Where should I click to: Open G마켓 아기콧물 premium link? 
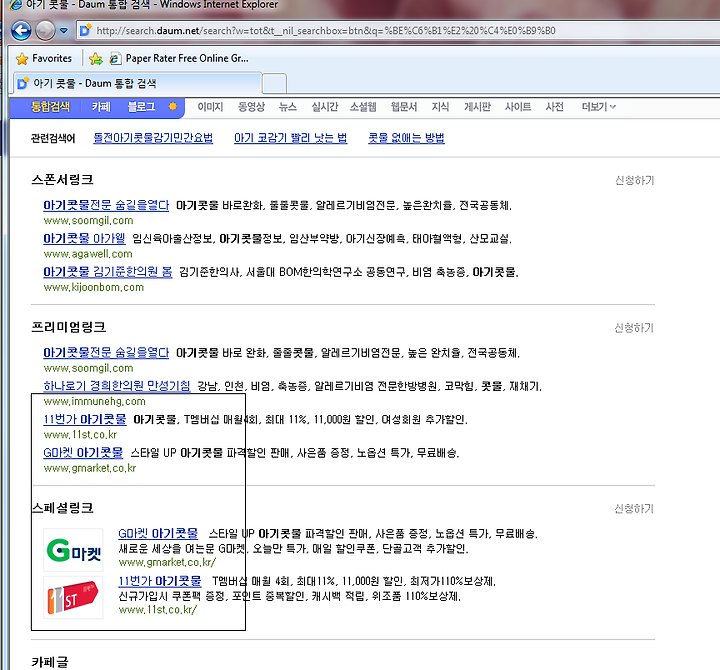[x=83, y=453]
